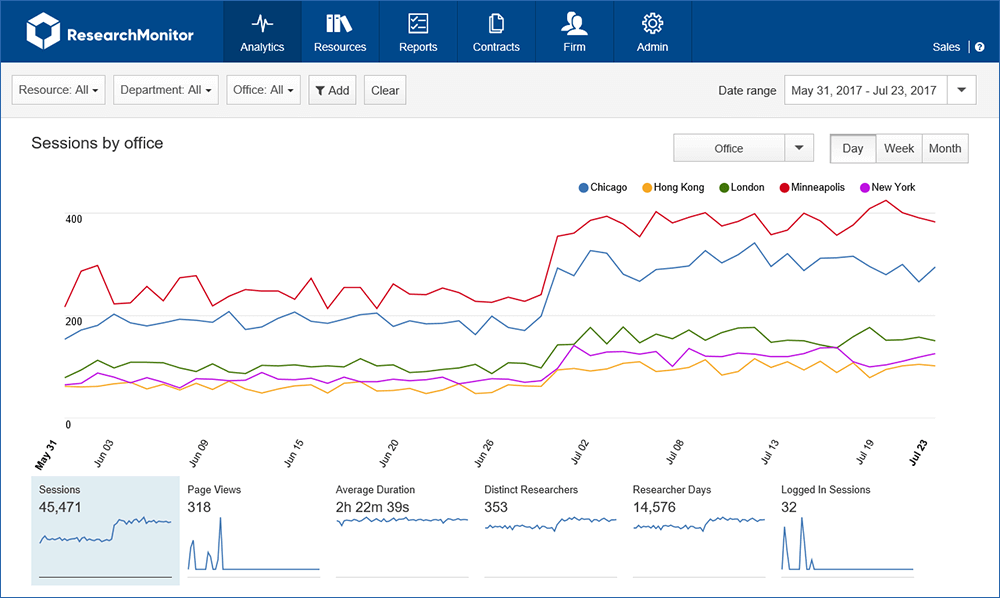1000x598 pixels.
Task: Select the Firm person icon
Action: click(x=574, y=23)
